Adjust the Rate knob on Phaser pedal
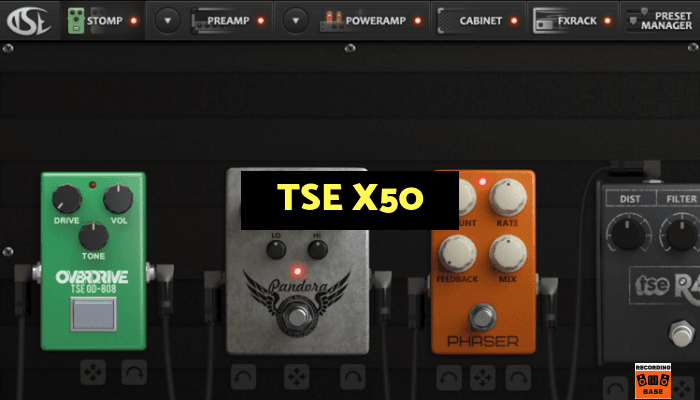Image resolution: width=700 pixels, height=400 pixels. (x=508, y=198)
